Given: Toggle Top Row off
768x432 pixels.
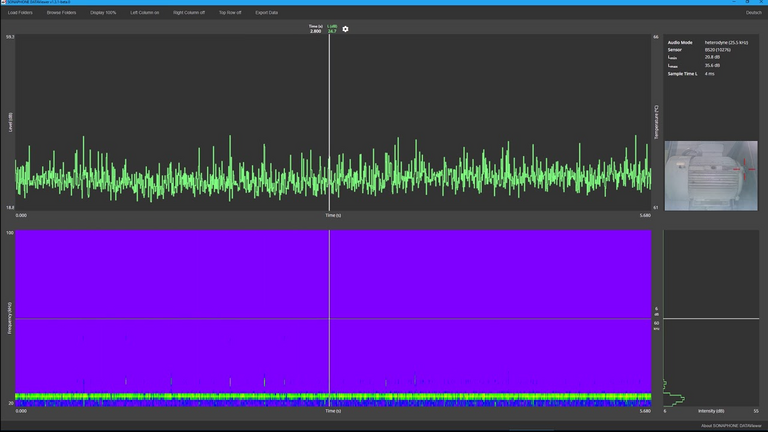Looking at the screenshot, I should coord(230,12).
